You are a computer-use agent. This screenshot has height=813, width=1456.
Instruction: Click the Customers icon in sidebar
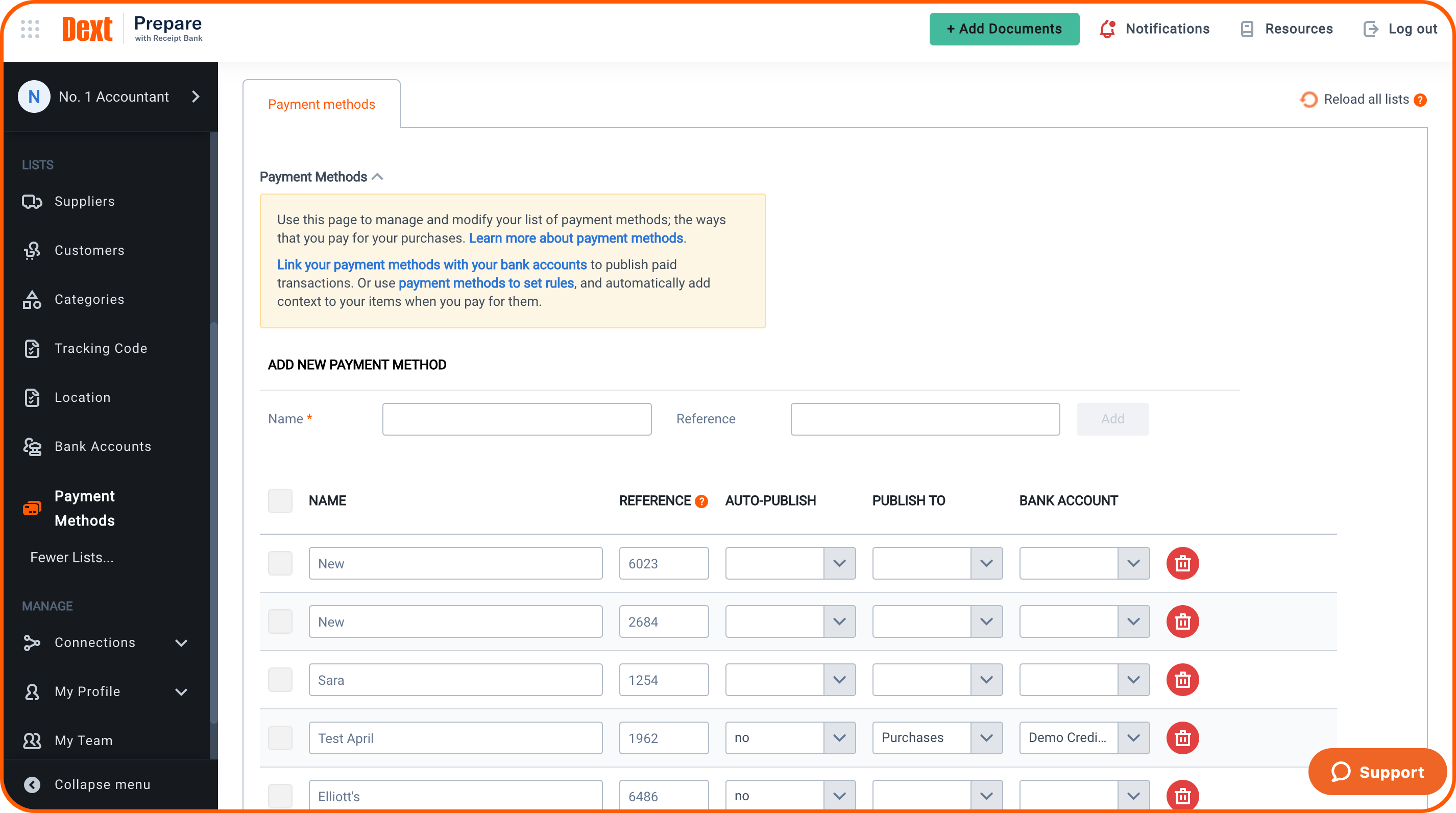pyautogui.click(x=32, y=250)
